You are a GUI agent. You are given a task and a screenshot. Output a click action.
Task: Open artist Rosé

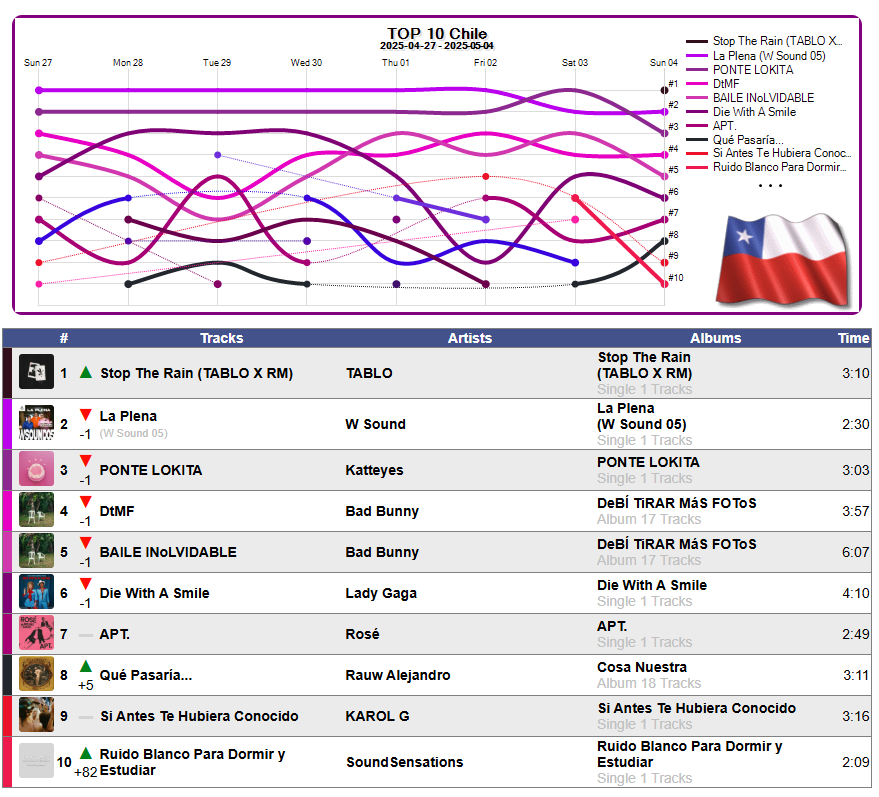tap(363, 634)
